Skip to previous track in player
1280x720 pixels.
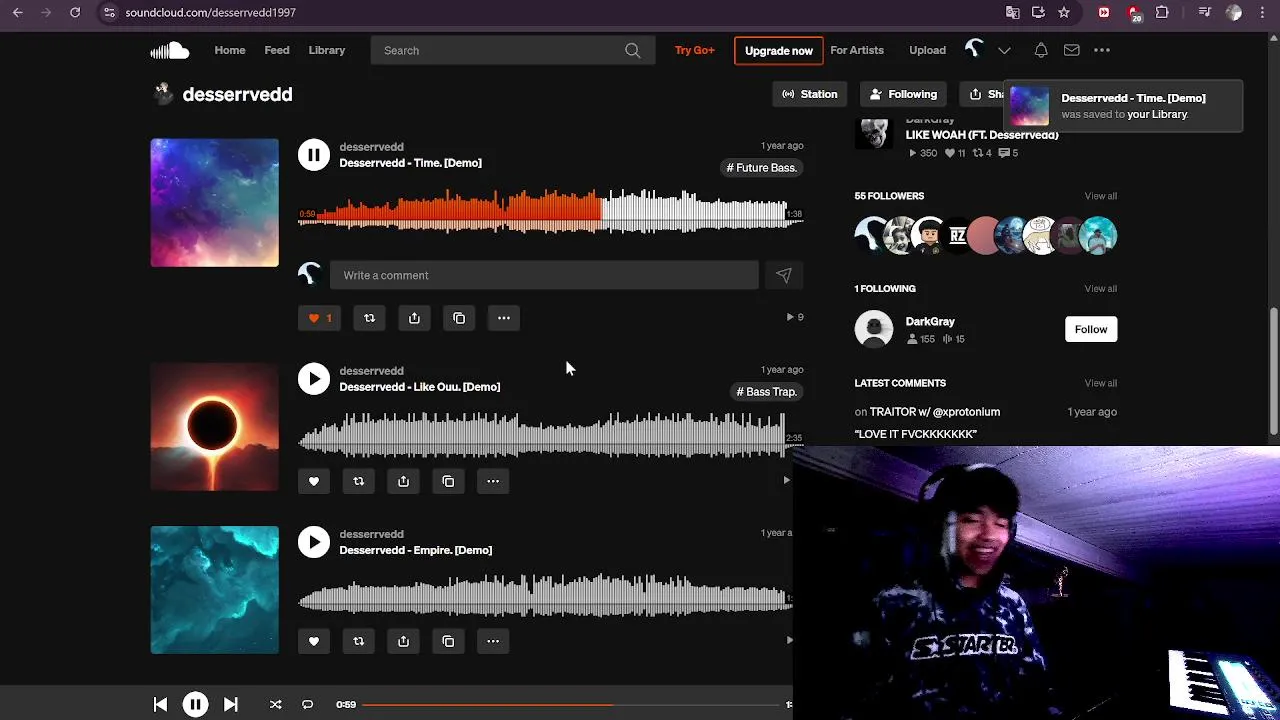160,705
